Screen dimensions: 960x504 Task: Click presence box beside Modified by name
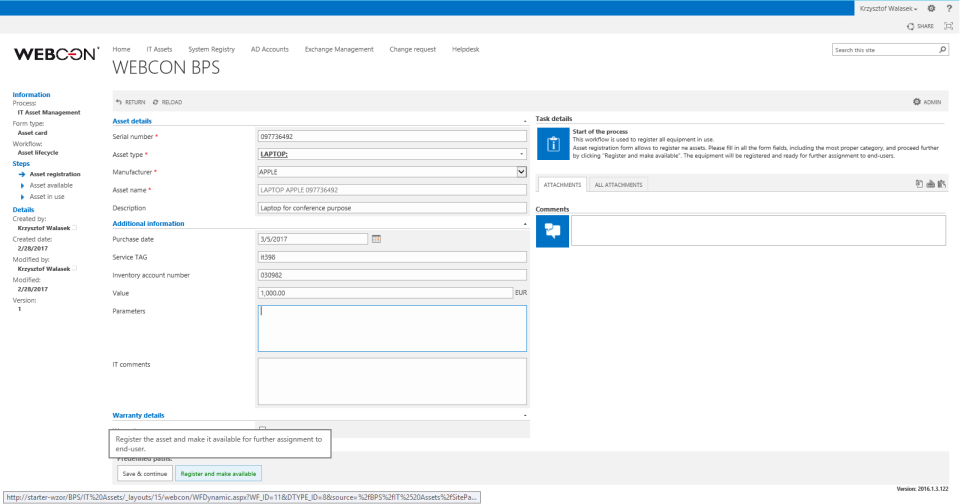(x=75, y=268)
